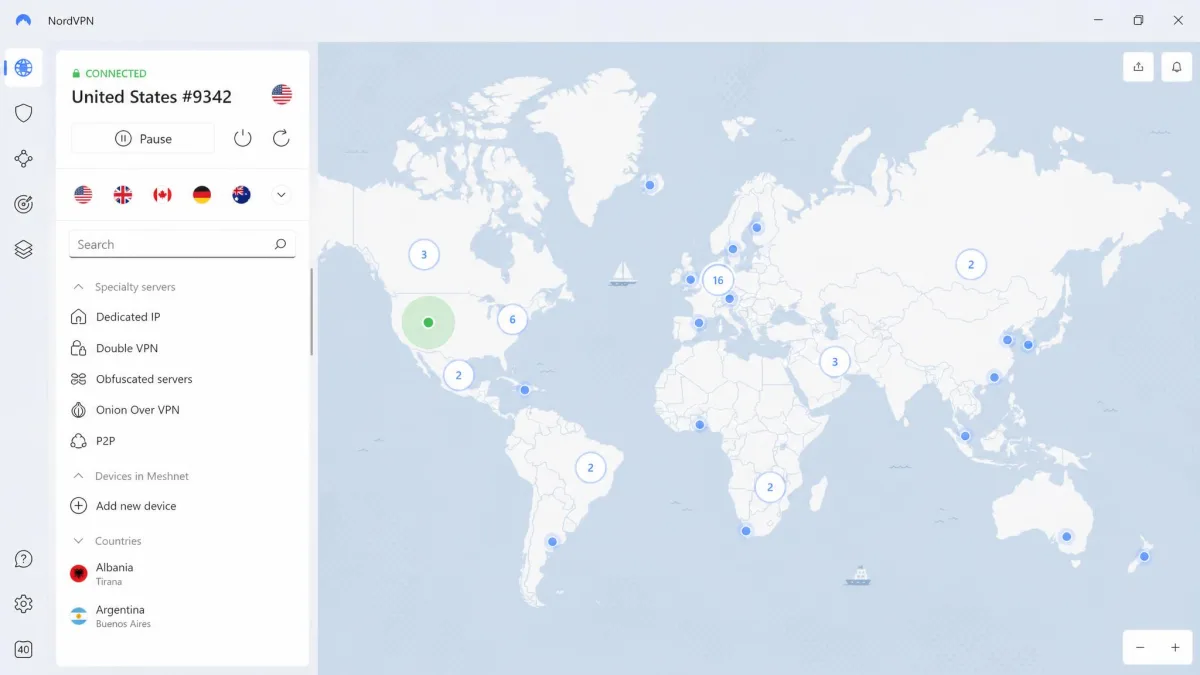The height and width of the screenshot is (675, 1200).
Task: Quick connect to Canada flag
Action: click(162, 195)
